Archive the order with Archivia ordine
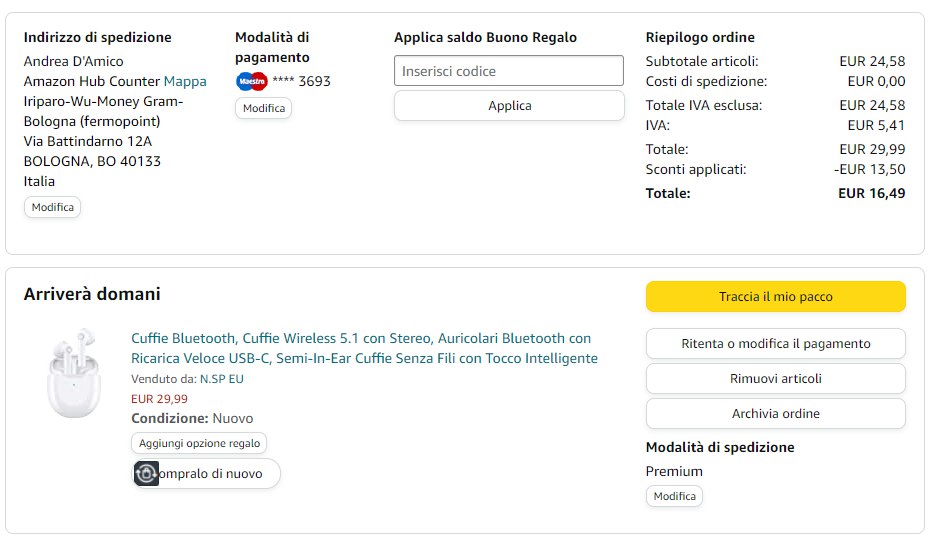The width and height of the screenshot is (939, 546). pyautogui.click(x=775, y=414)
